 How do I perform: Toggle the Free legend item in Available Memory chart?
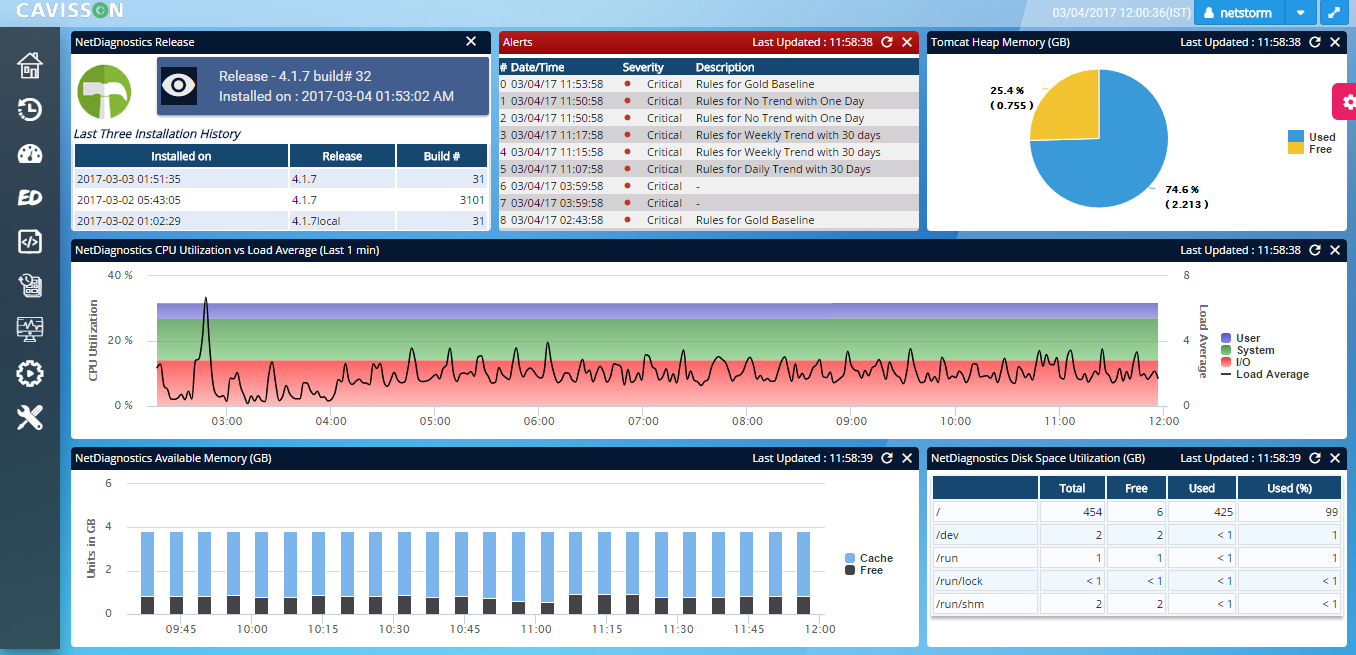(864, 570)
